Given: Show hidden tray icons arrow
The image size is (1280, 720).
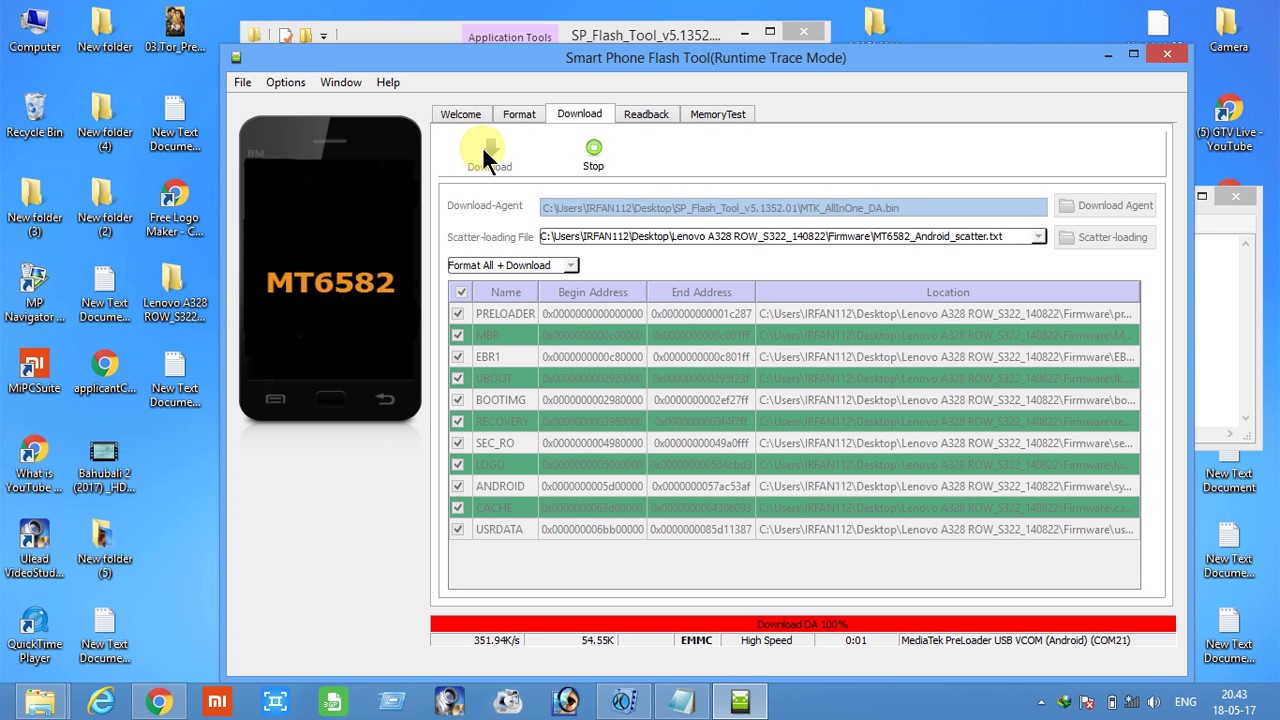Looking at the screenshot, I should [1041, 702].
